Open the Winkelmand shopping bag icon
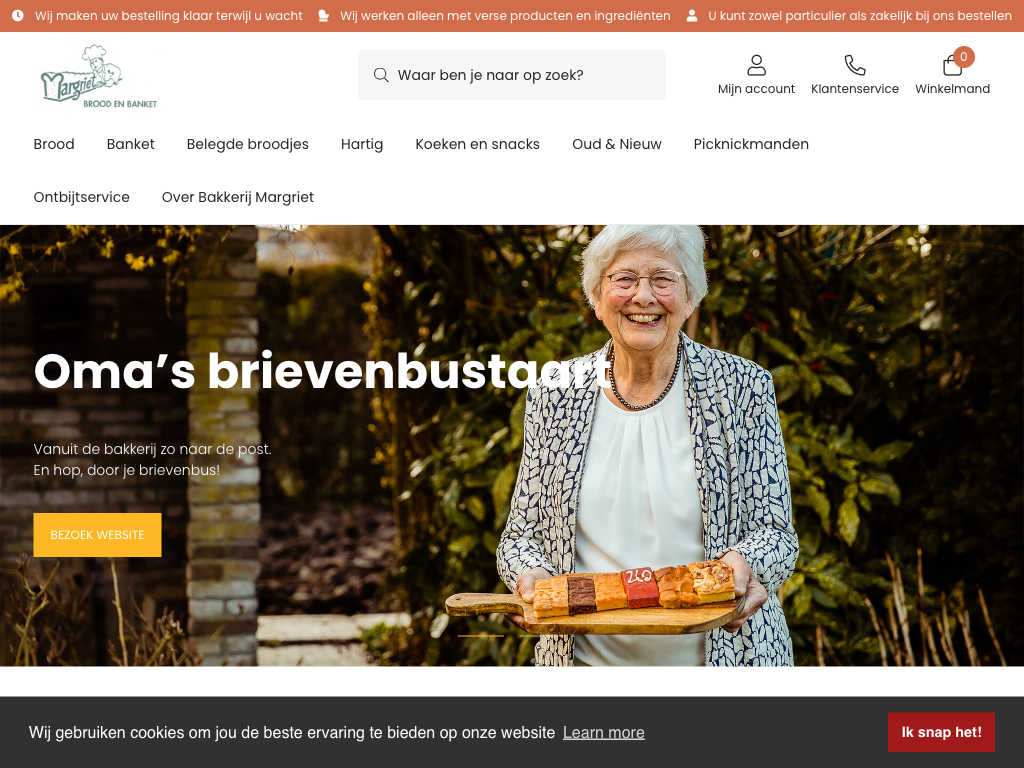This screenshot has height=768, width=1024. [x=953, y=65]
